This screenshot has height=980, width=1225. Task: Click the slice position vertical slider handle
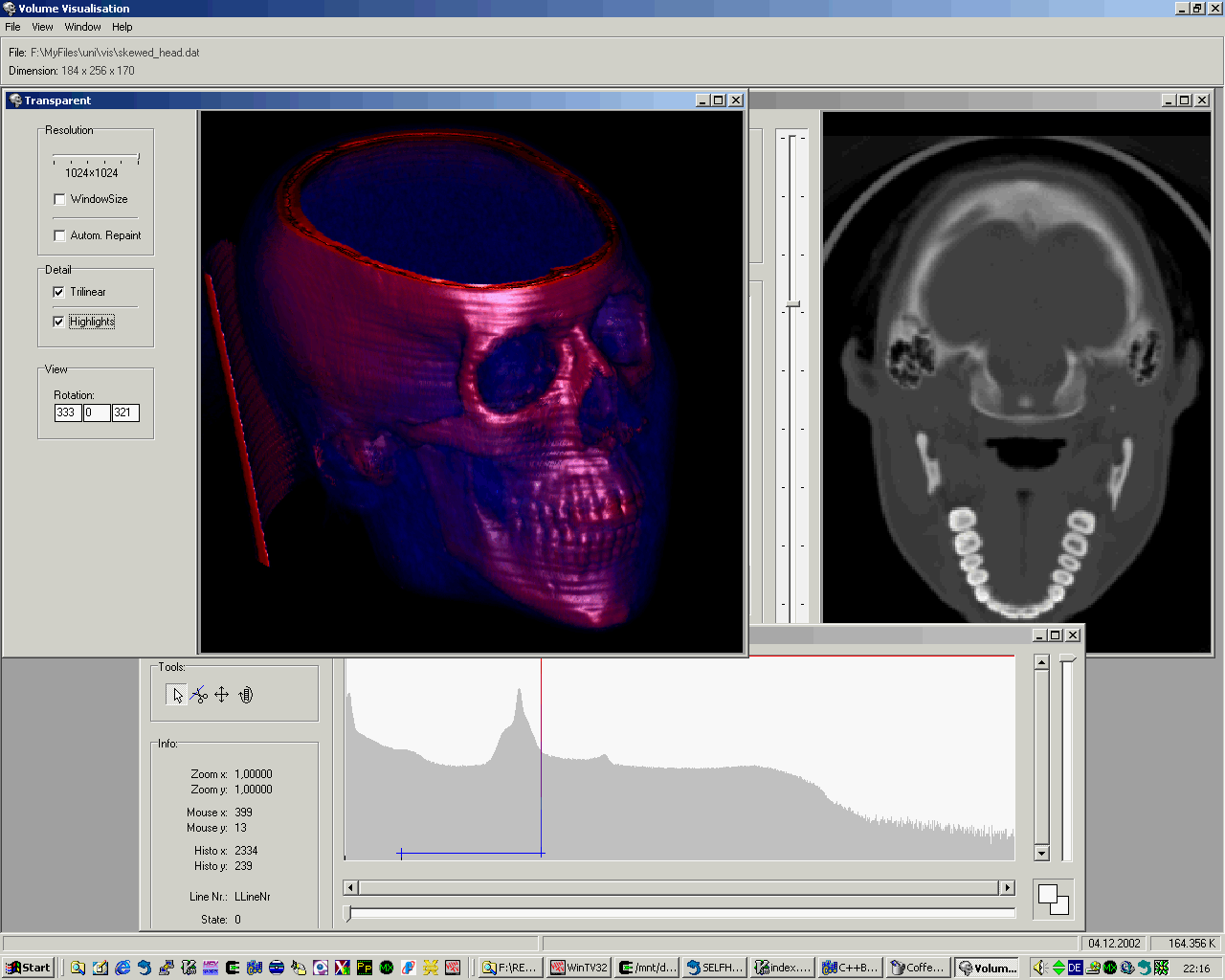[792, 304]
